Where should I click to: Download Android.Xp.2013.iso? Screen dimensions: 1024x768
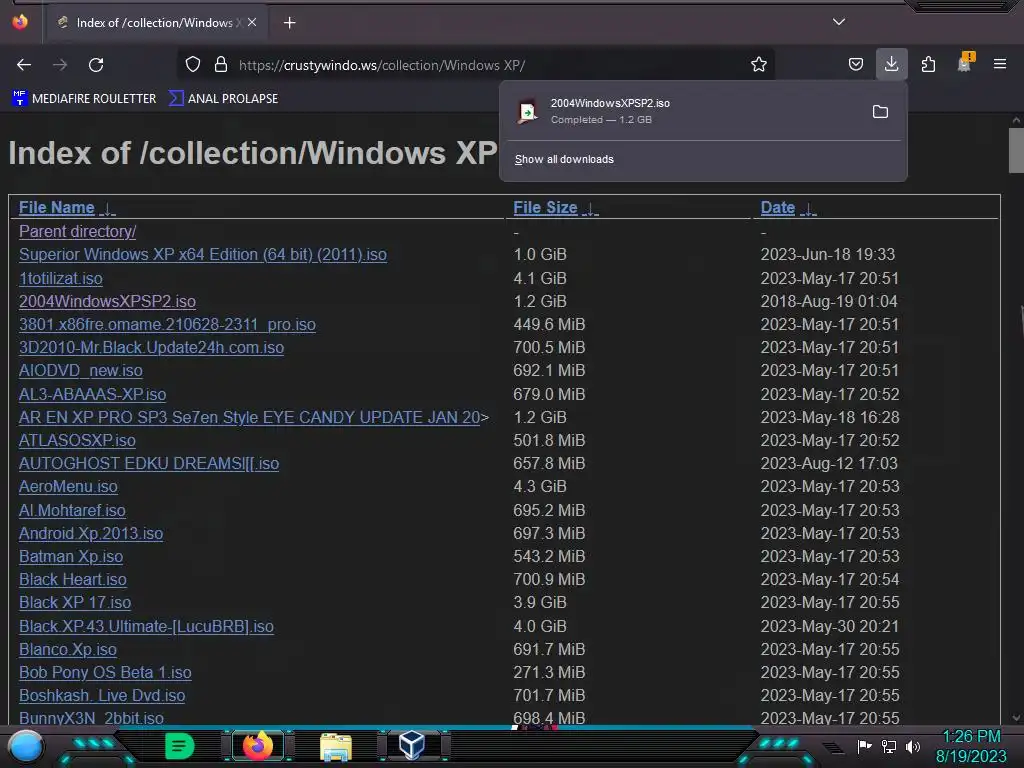point(91,534)
